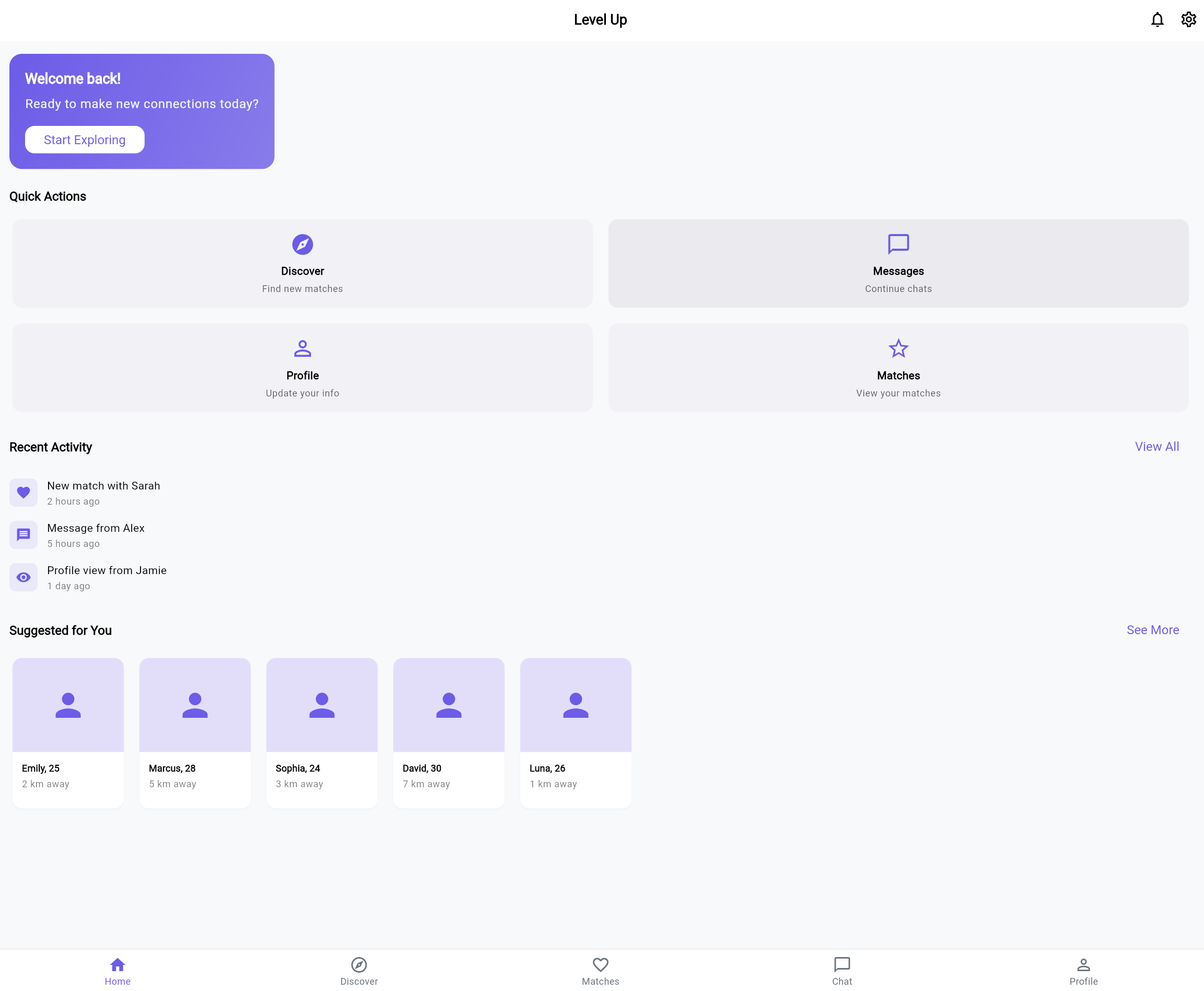Click the See More link
Image resolution: width=1204 pixels, height=991 pixels.
(x=1153, y=630)
